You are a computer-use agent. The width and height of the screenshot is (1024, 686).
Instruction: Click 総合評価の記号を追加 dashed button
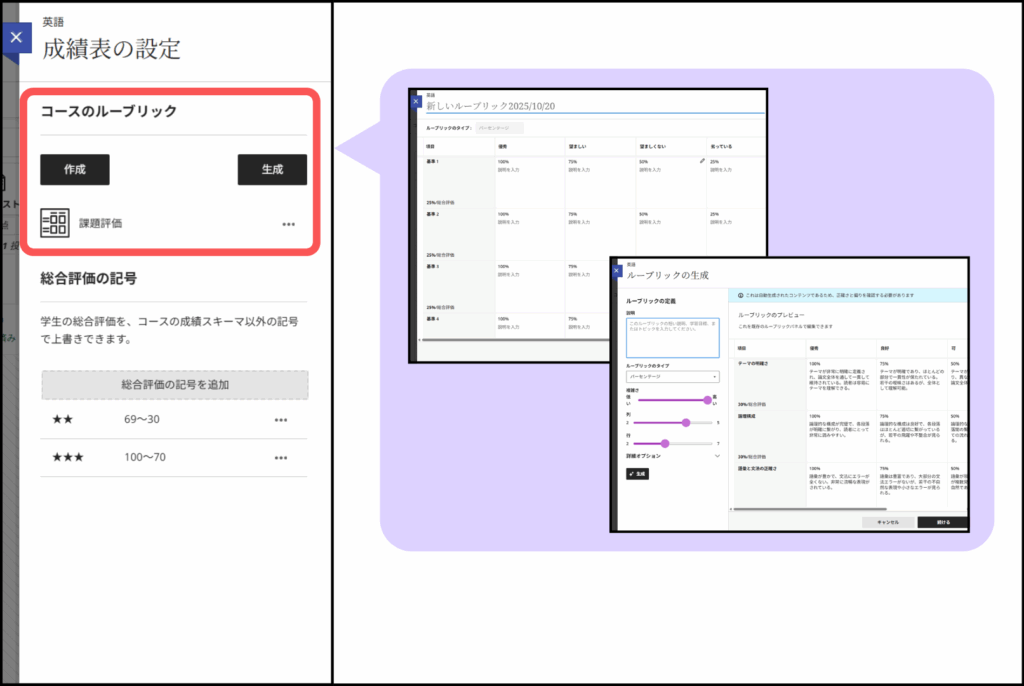175,385
